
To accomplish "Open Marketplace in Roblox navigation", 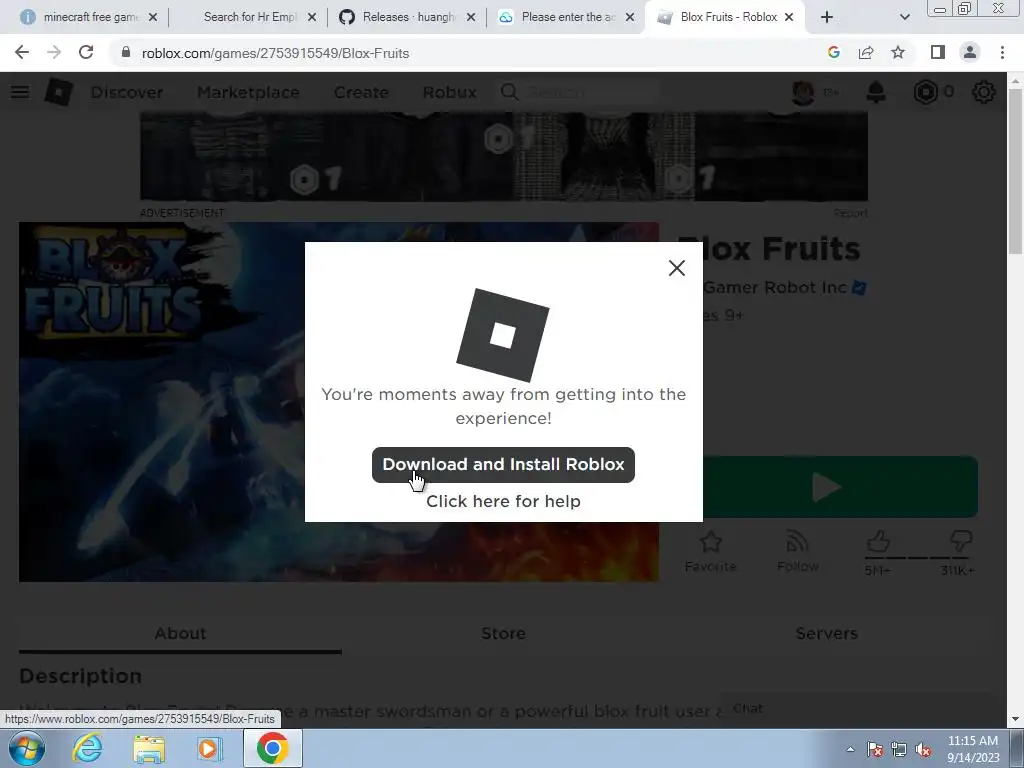I will click(x=248, y=92).
